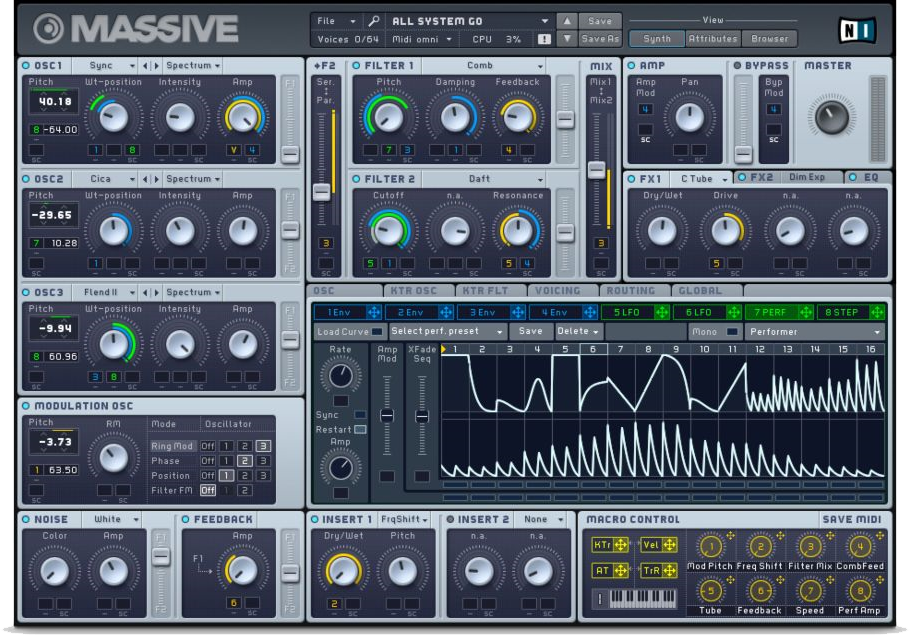Open the Filter 2 type dropdown showing Daft
The height and width of the screenshot is (635, 910).
coord(484,179)
